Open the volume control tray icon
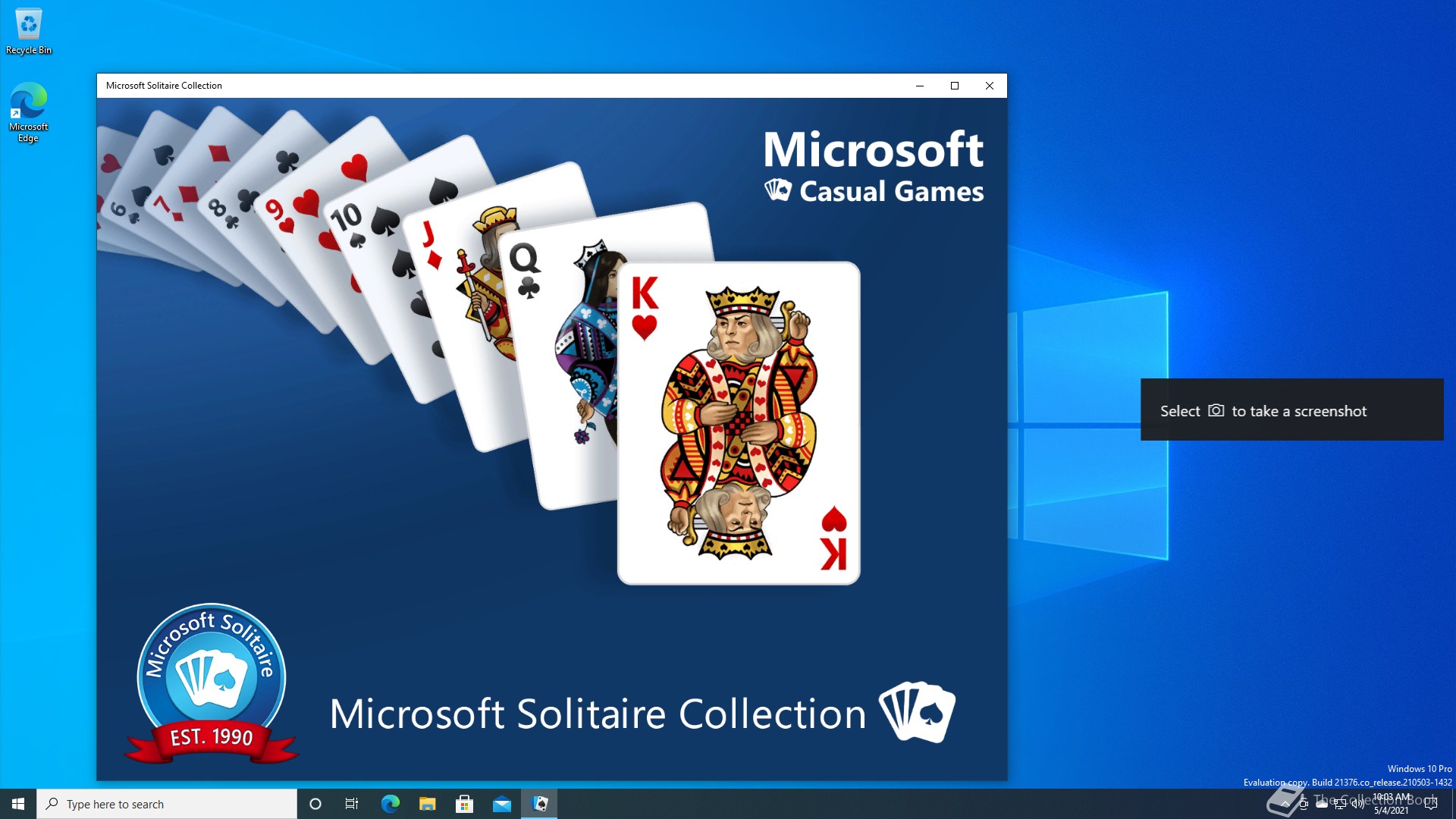This screenshot has height=819, width=1456. 1358,804
